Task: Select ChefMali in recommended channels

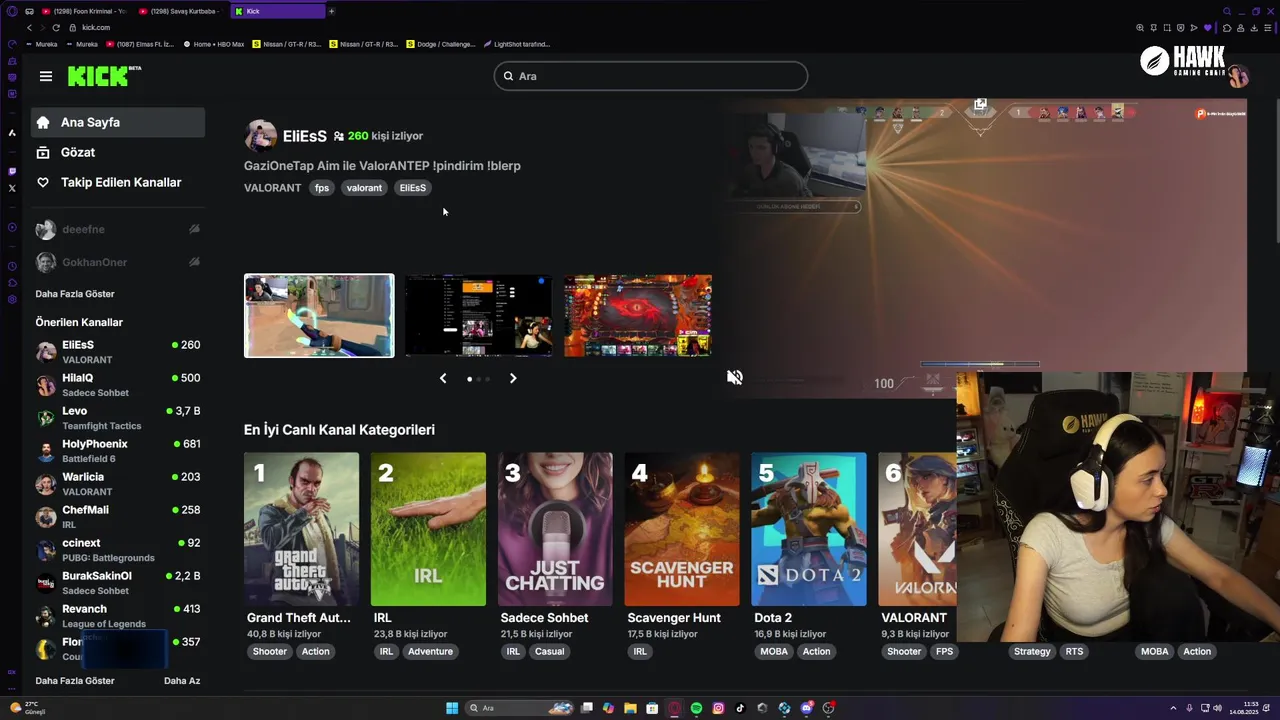Action: click(x=118, y=516)
